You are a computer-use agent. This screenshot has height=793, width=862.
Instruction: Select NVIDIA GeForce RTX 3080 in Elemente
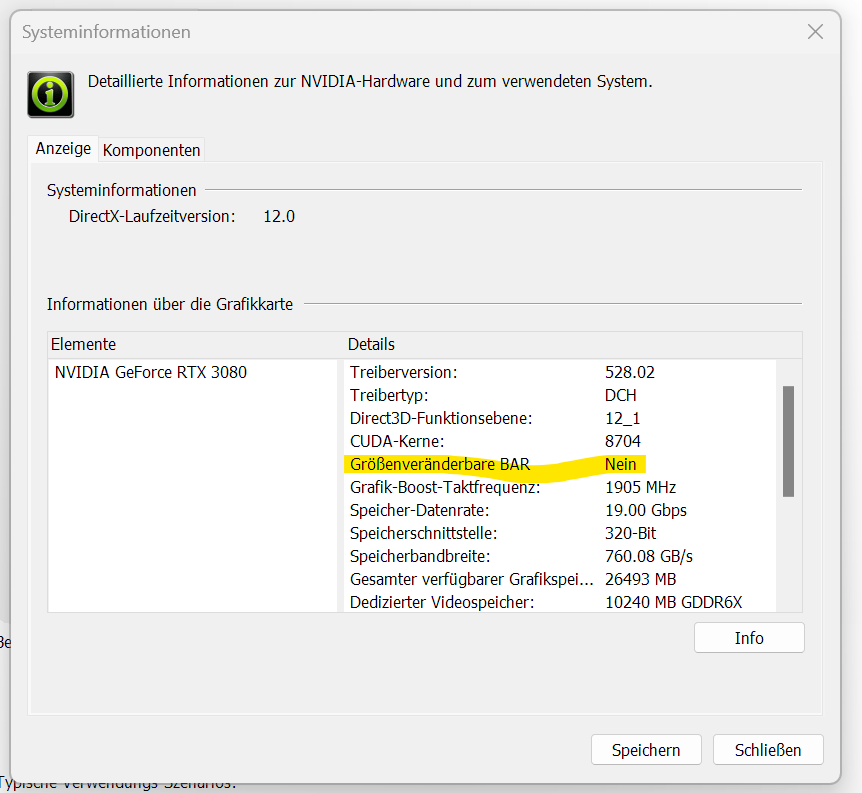point(151,372)
